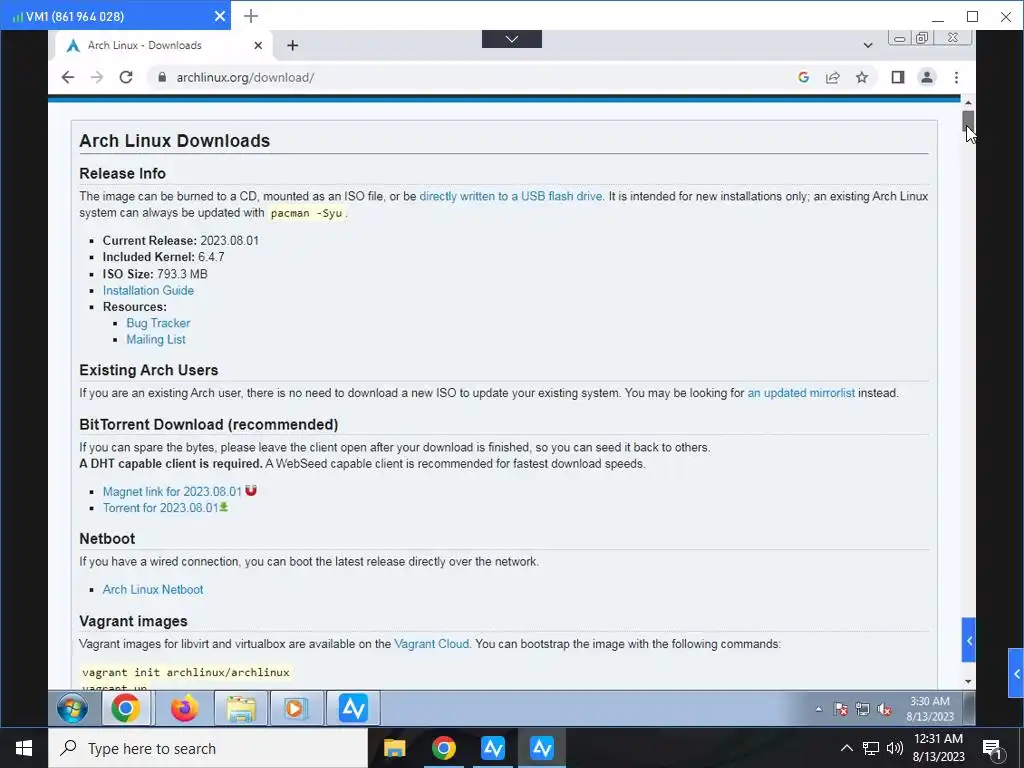Follow the 'an updated mirrorlist' link
Image resolution: width=1024 pixels, height=768 pixels.
(x=801, y=392)
